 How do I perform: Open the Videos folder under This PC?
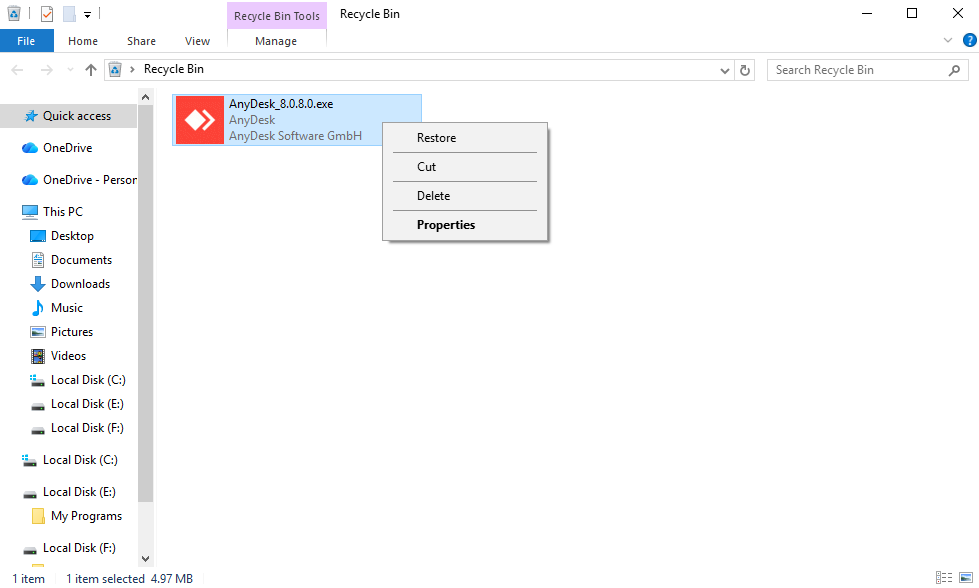coord(68,356)
